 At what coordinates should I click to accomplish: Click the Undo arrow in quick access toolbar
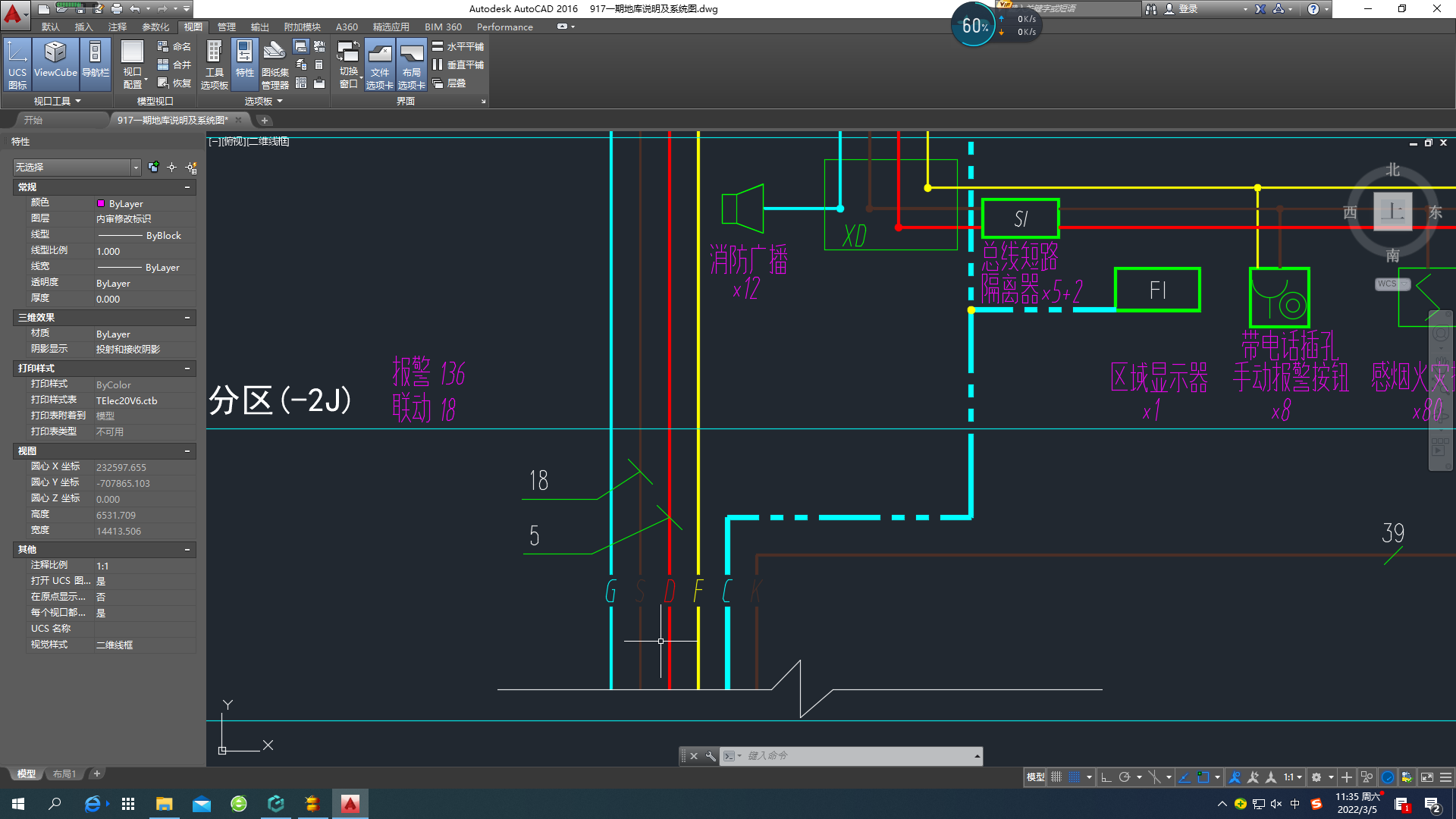point(134,9)
